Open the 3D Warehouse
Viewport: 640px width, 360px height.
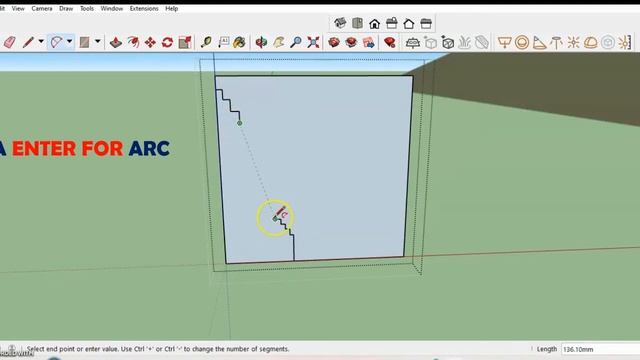tap(334, 42)
